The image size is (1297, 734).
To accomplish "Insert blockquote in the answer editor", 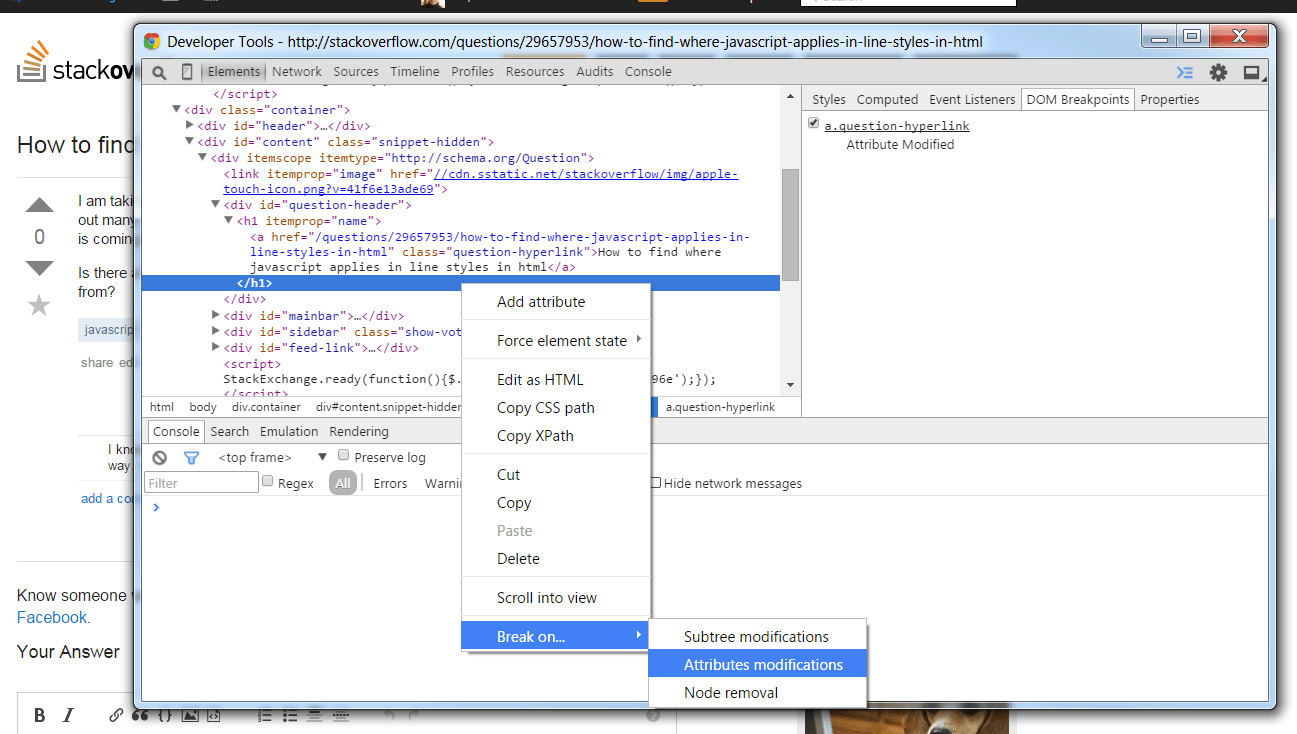I will 140,715.
